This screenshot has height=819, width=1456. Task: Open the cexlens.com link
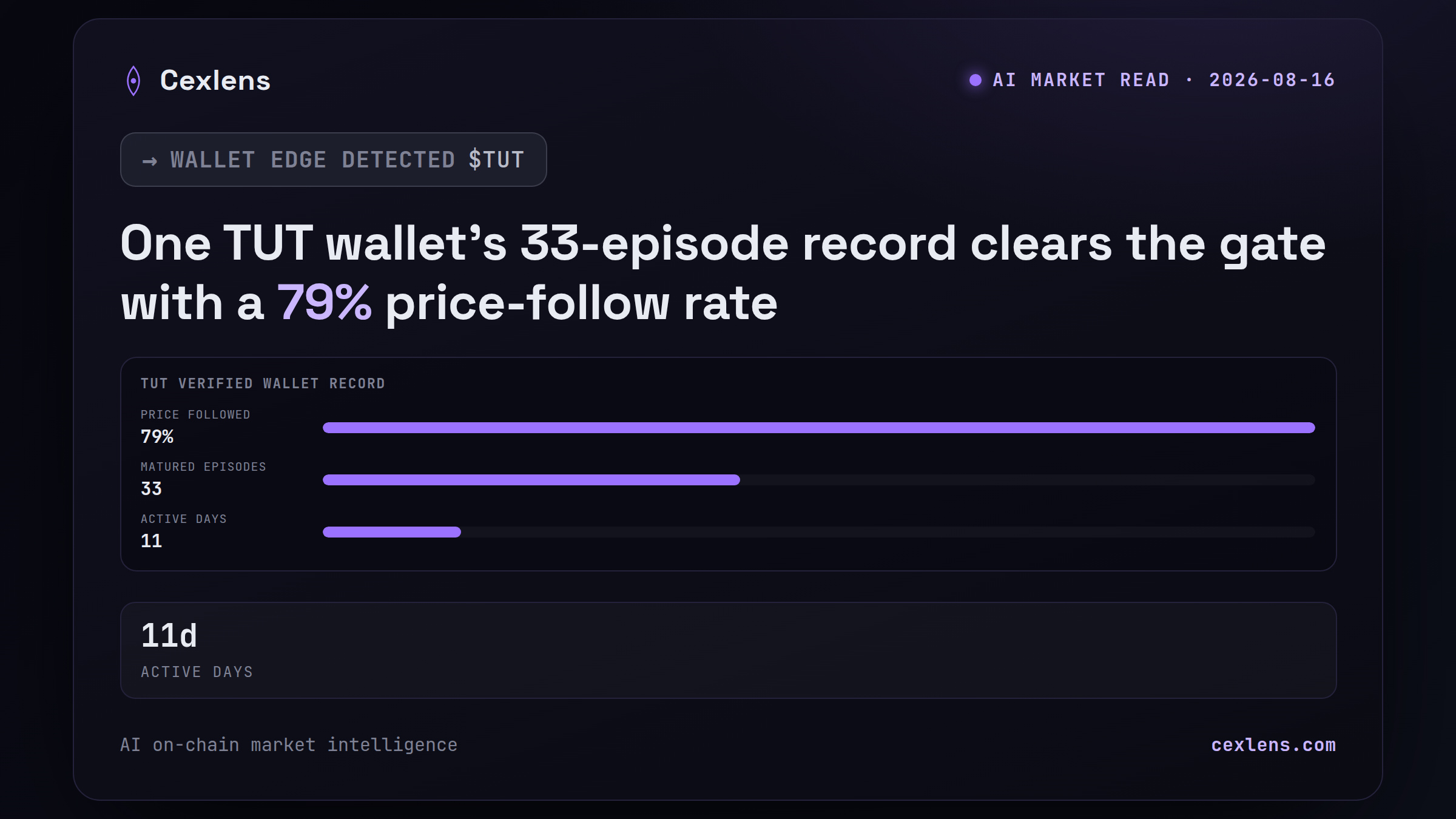tap(1273, 745)
